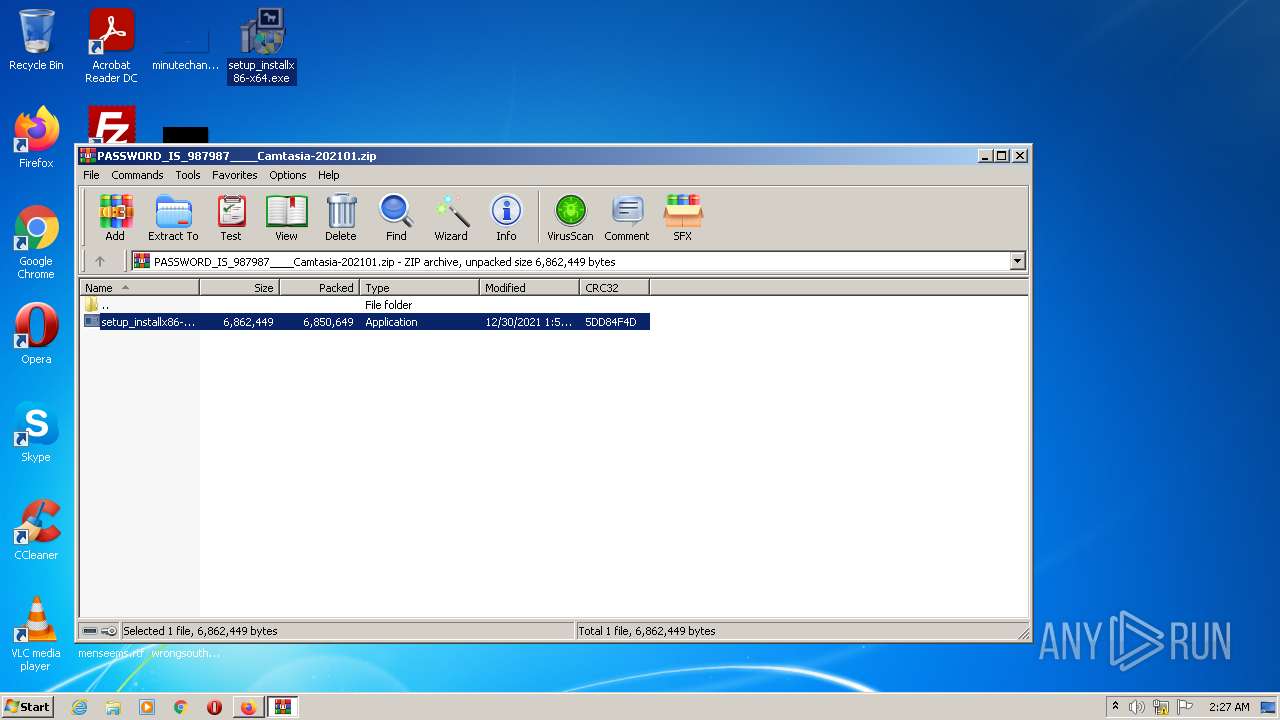Show archive Info
This screenshot has width=1280, height=720.
click(x=506, y=218)
